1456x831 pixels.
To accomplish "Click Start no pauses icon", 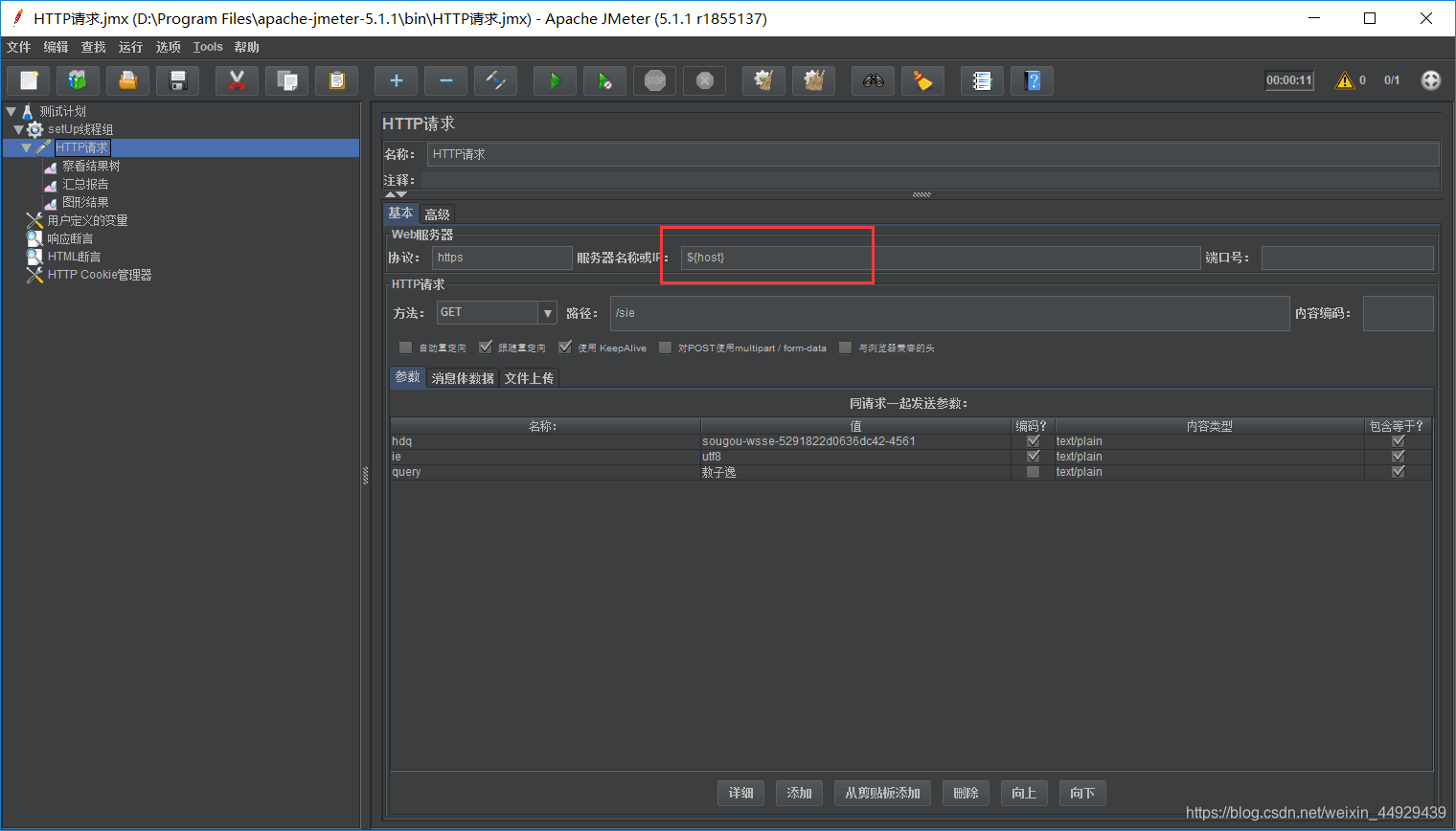I will tap(604, 80).
